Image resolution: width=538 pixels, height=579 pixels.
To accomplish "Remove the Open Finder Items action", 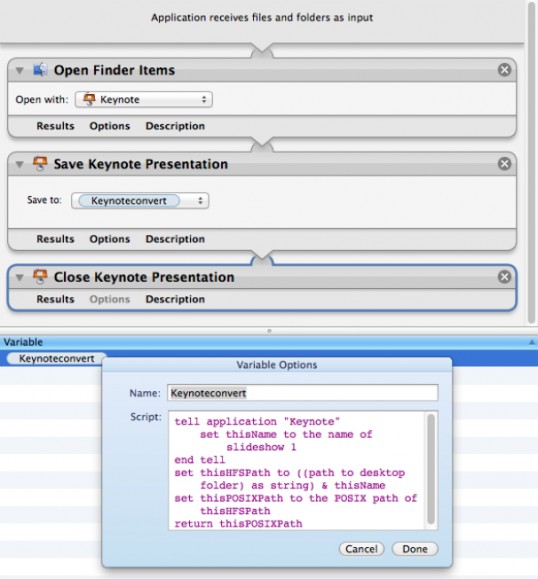I will 504,69.
